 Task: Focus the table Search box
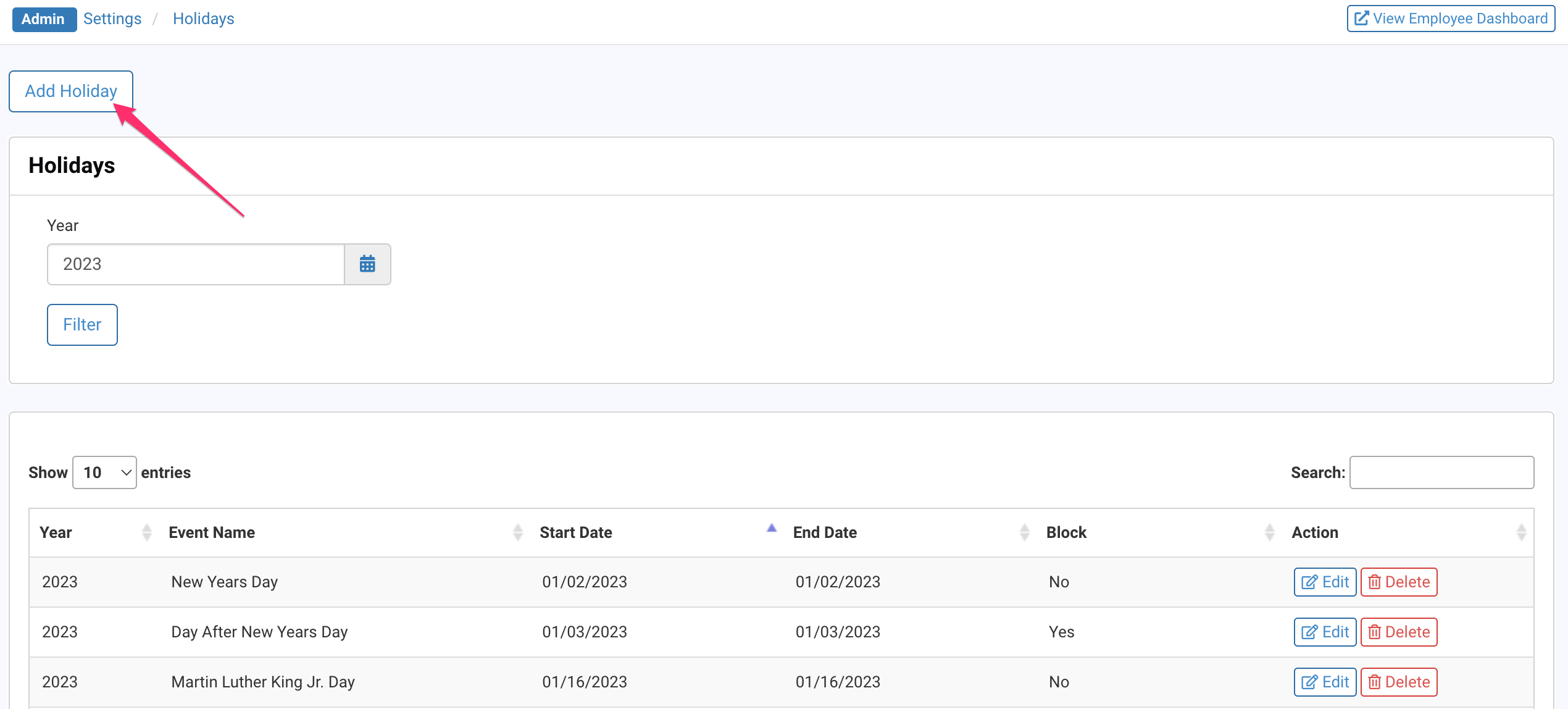[1441, 472]
